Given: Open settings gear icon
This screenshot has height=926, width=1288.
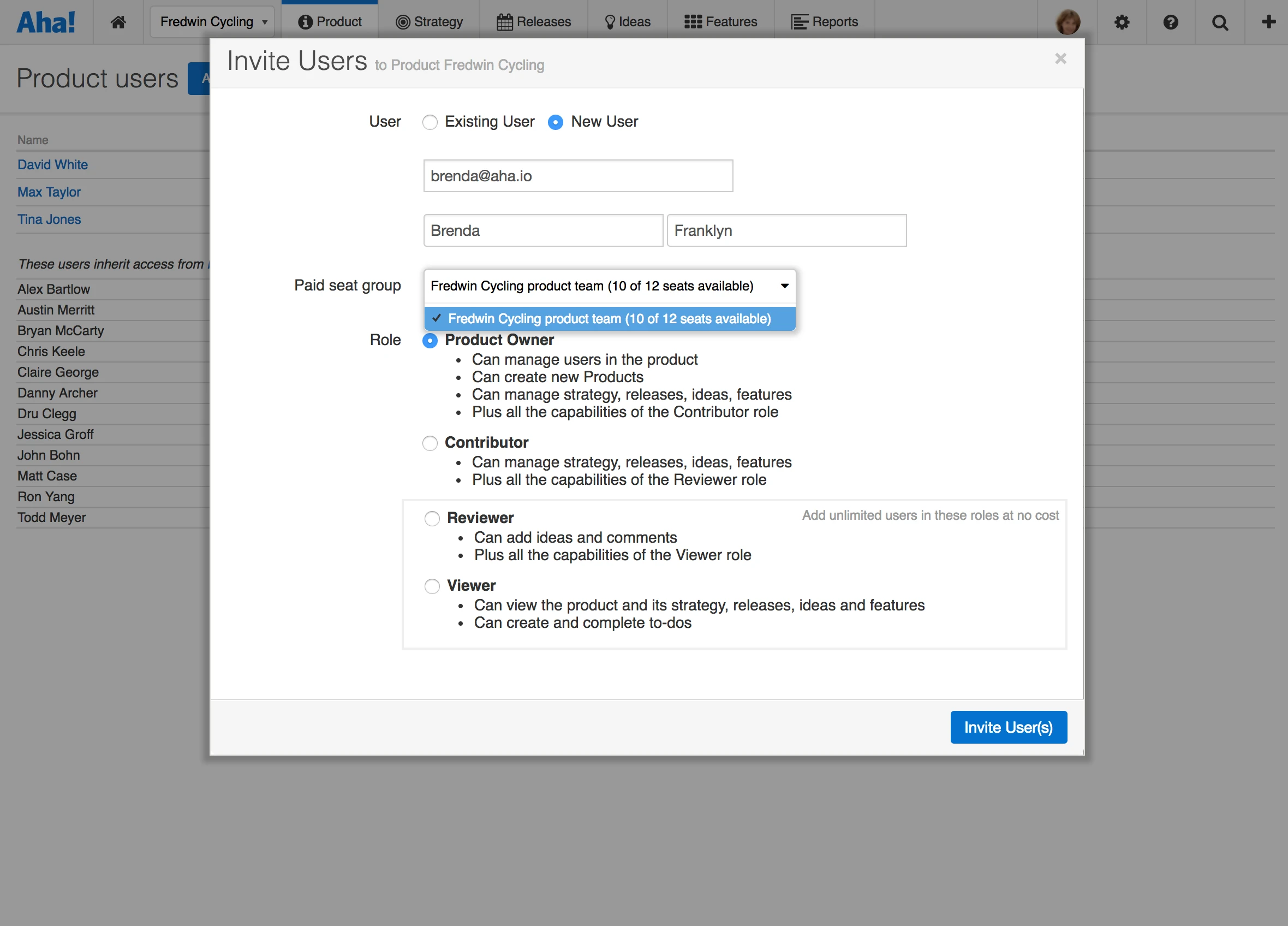Looking at the screenshot, I should tap(1122, 22).
